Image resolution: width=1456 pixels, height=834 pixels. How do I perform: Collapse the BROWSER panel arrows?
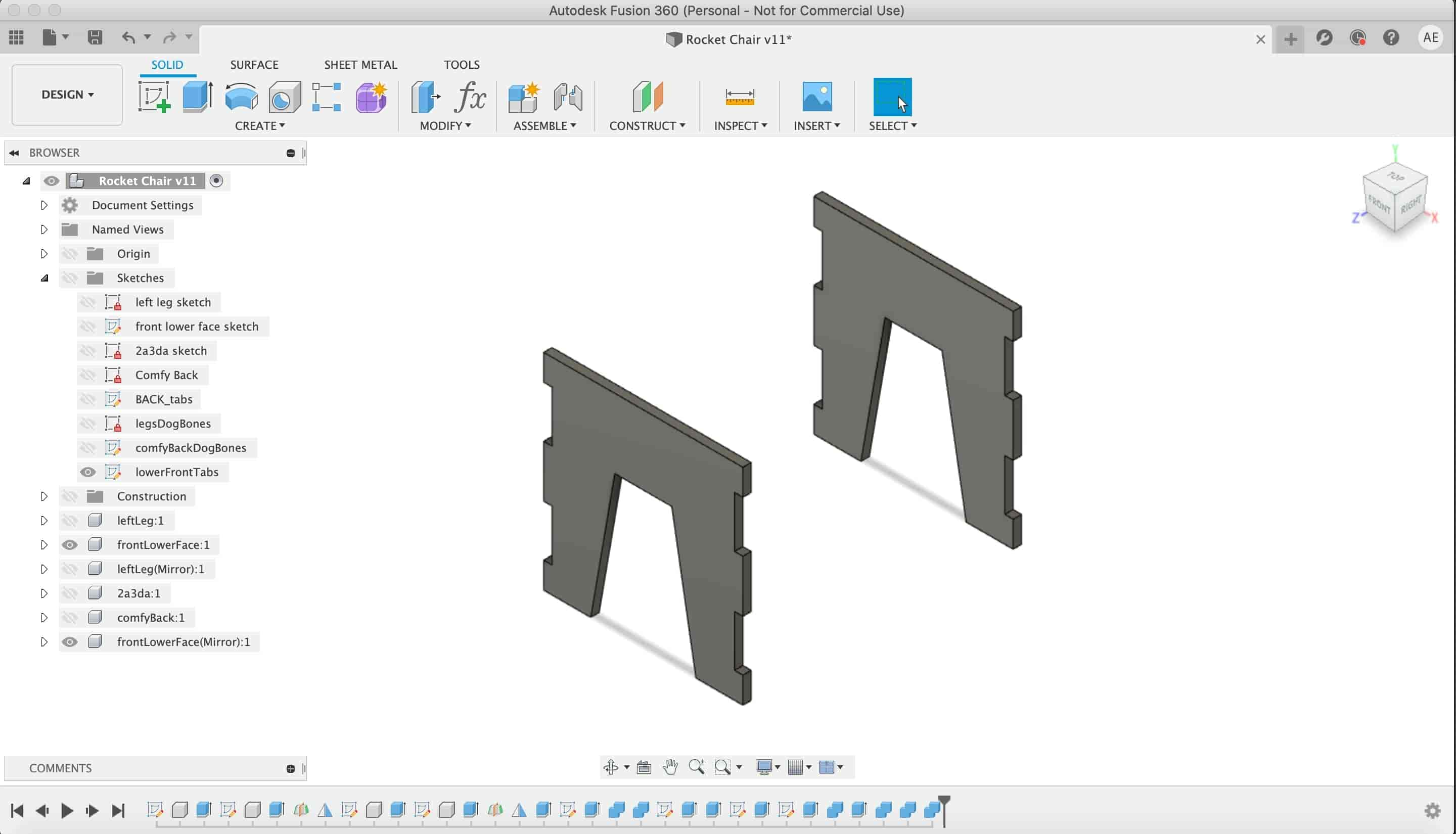pyautogui.click(x=14, y=153)
